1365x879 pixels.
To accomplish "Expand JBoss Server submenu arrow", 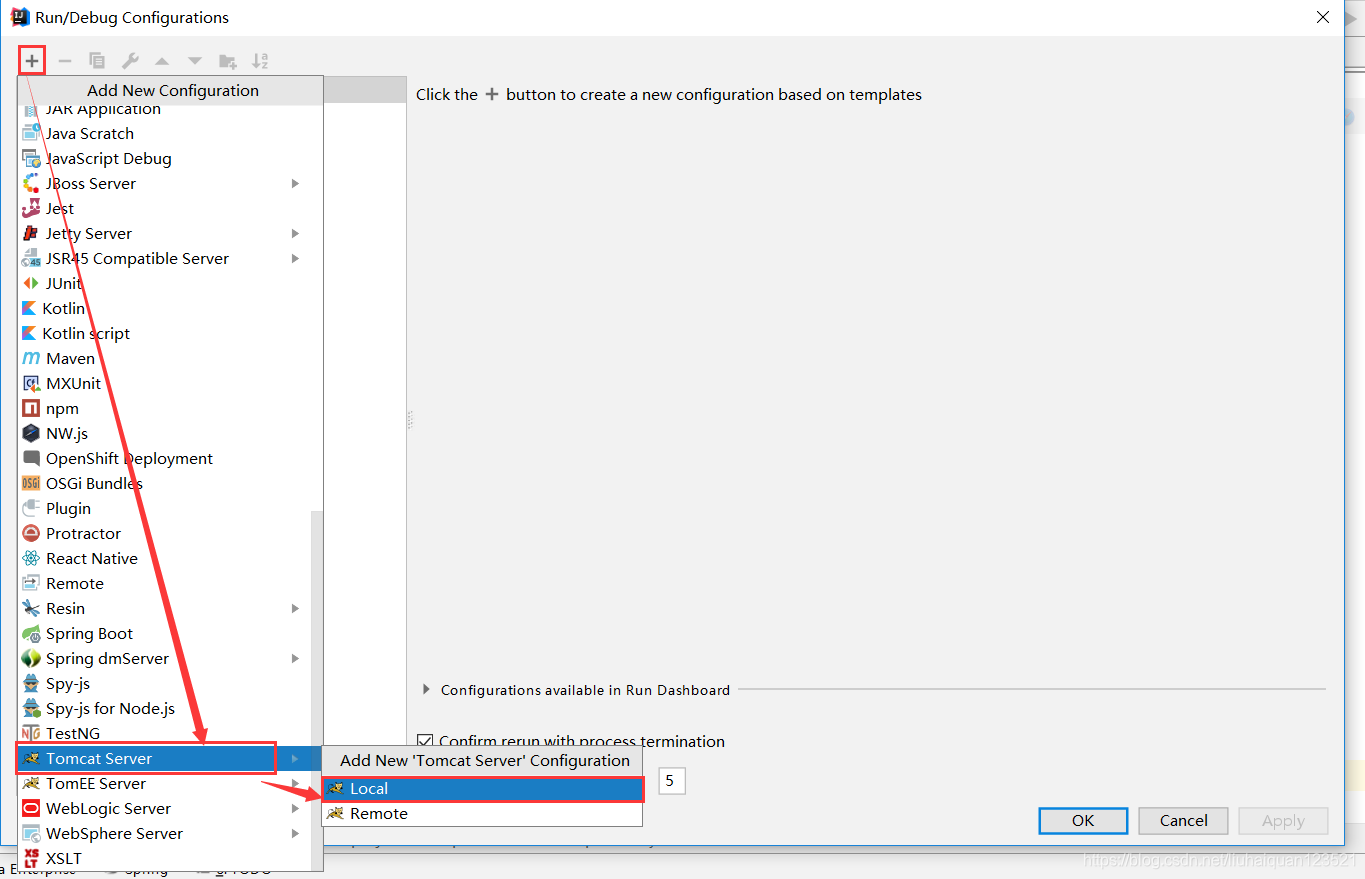I will tap(295, 183).
